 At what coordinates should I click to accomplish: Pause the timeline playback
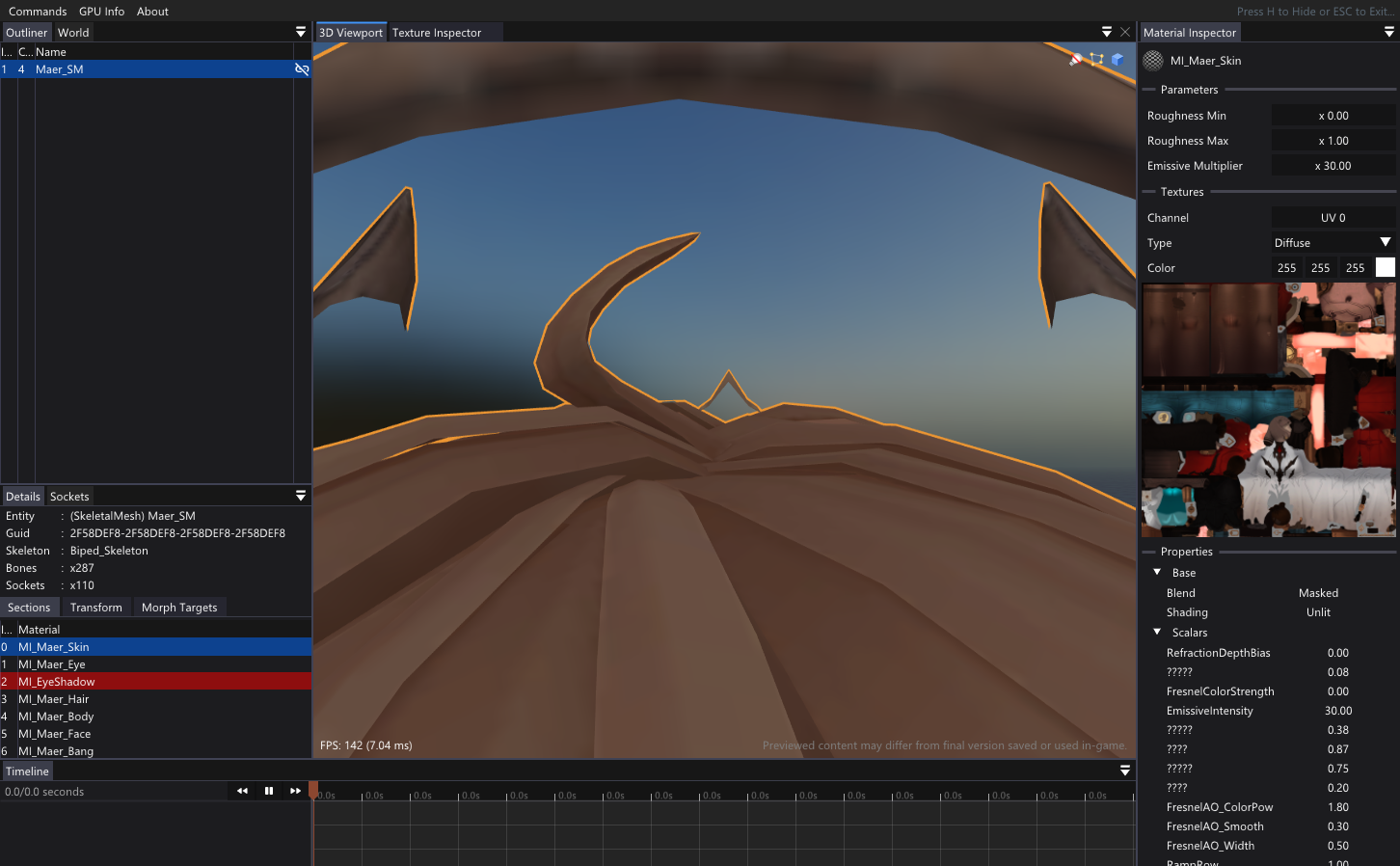click(x=269, y=791)
